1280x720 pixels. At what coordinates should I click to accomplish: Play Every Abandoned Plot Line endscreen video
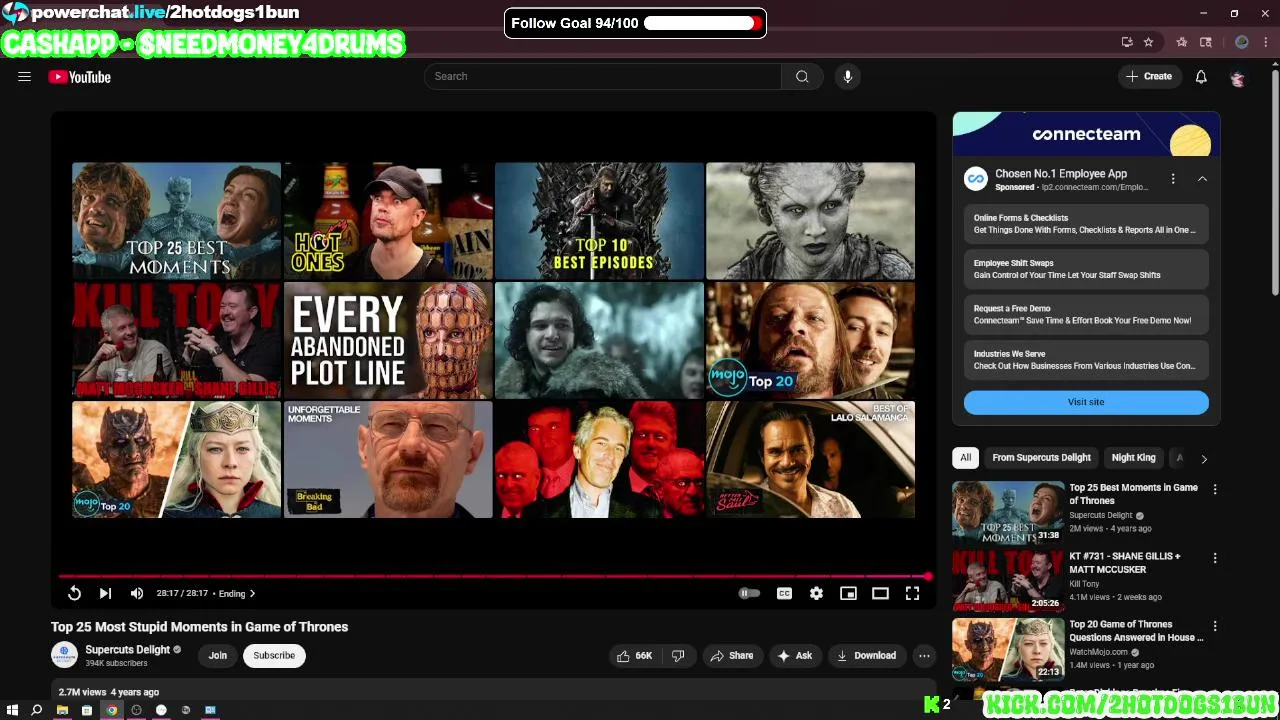388,340
